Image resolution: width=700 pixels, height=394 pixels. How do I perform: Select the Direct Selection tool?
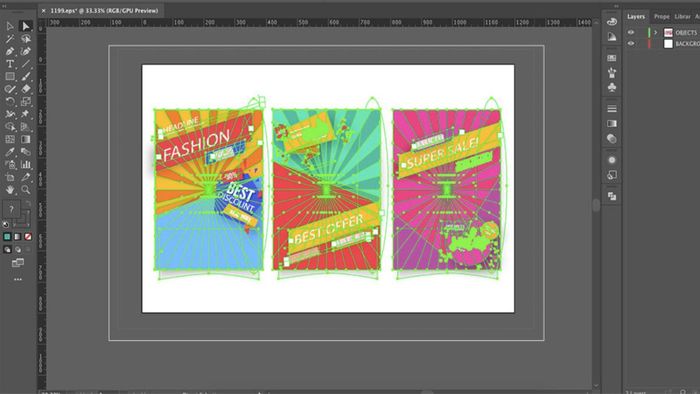click(x=26, y=26)
